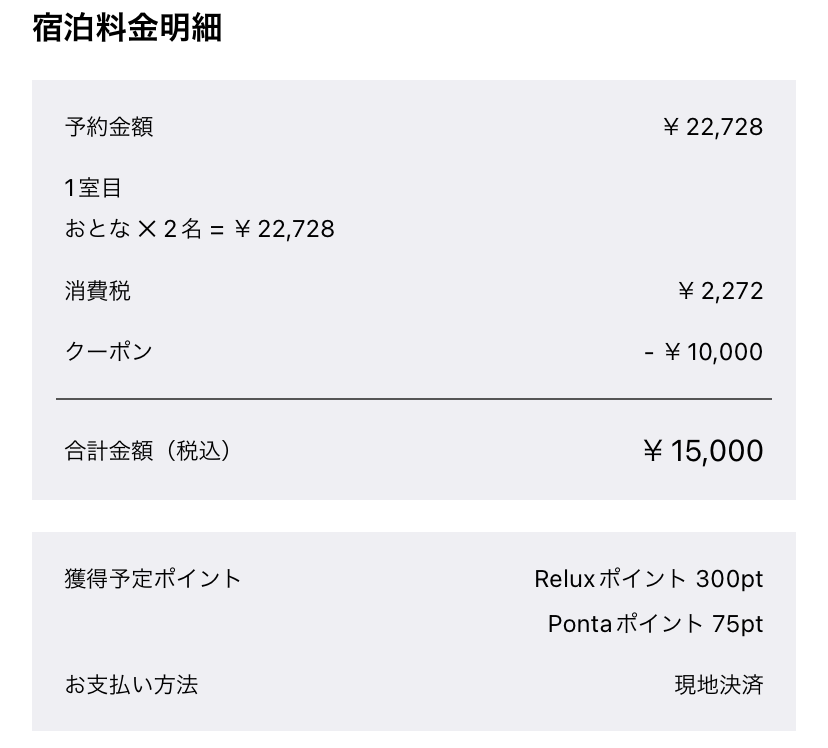
Task: Select the クーポン label
Action: tap(109, 352)
